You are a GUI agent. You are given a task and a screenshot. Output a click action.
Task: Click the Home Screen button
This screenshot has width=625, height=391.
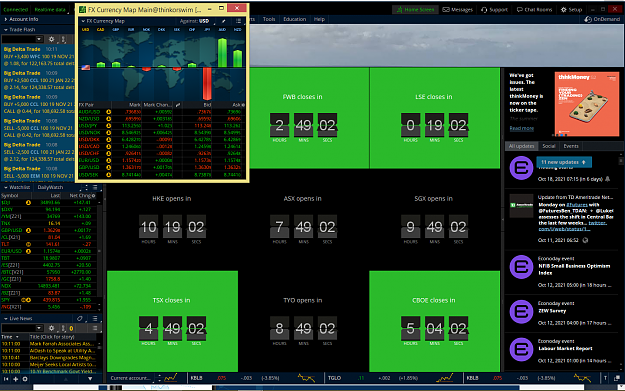415,10
